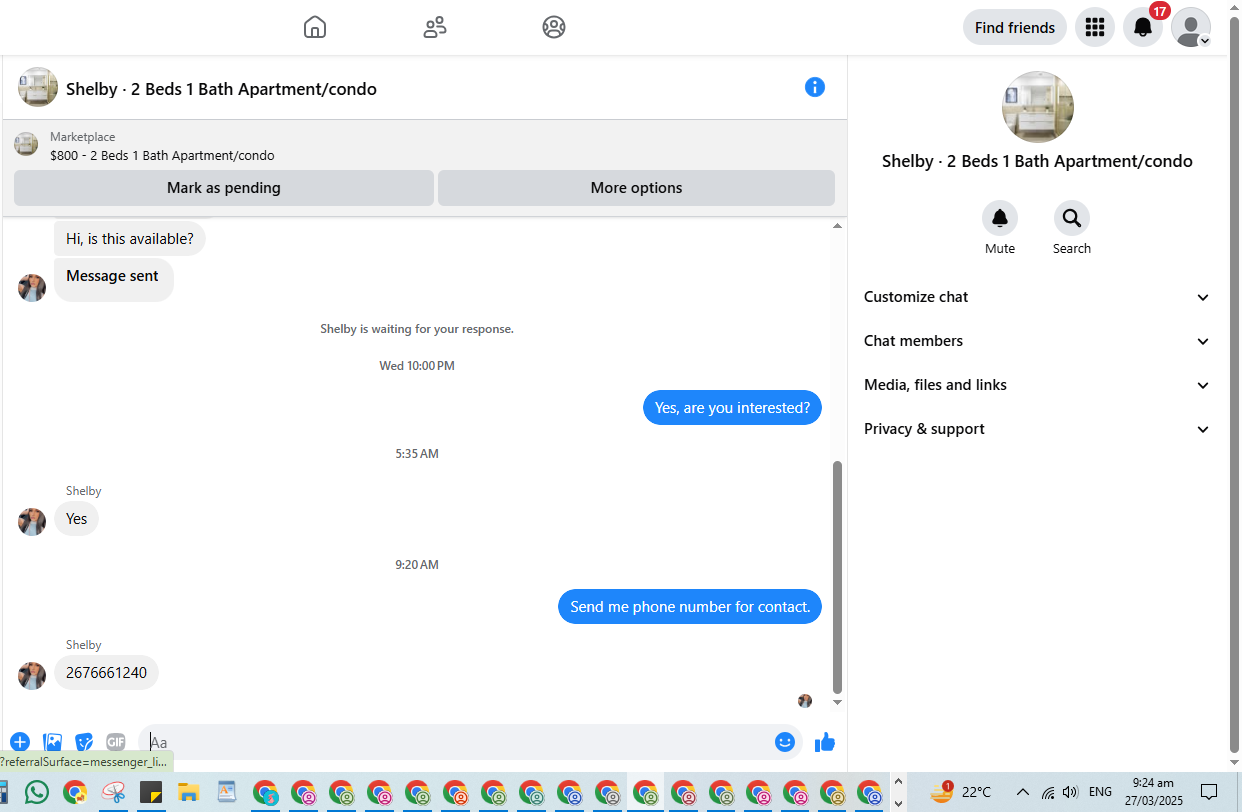Viewport: 1242px width, 812px height.
Task: Open File Explorer from the taskbar
Action: pyautogui.click(x=189, y=792)
